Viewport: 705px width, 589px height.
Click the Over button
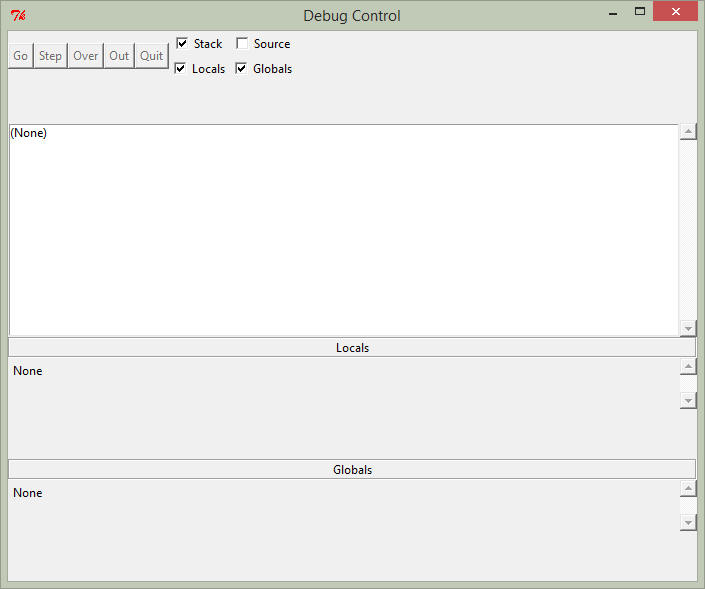(x=85, y=56)
